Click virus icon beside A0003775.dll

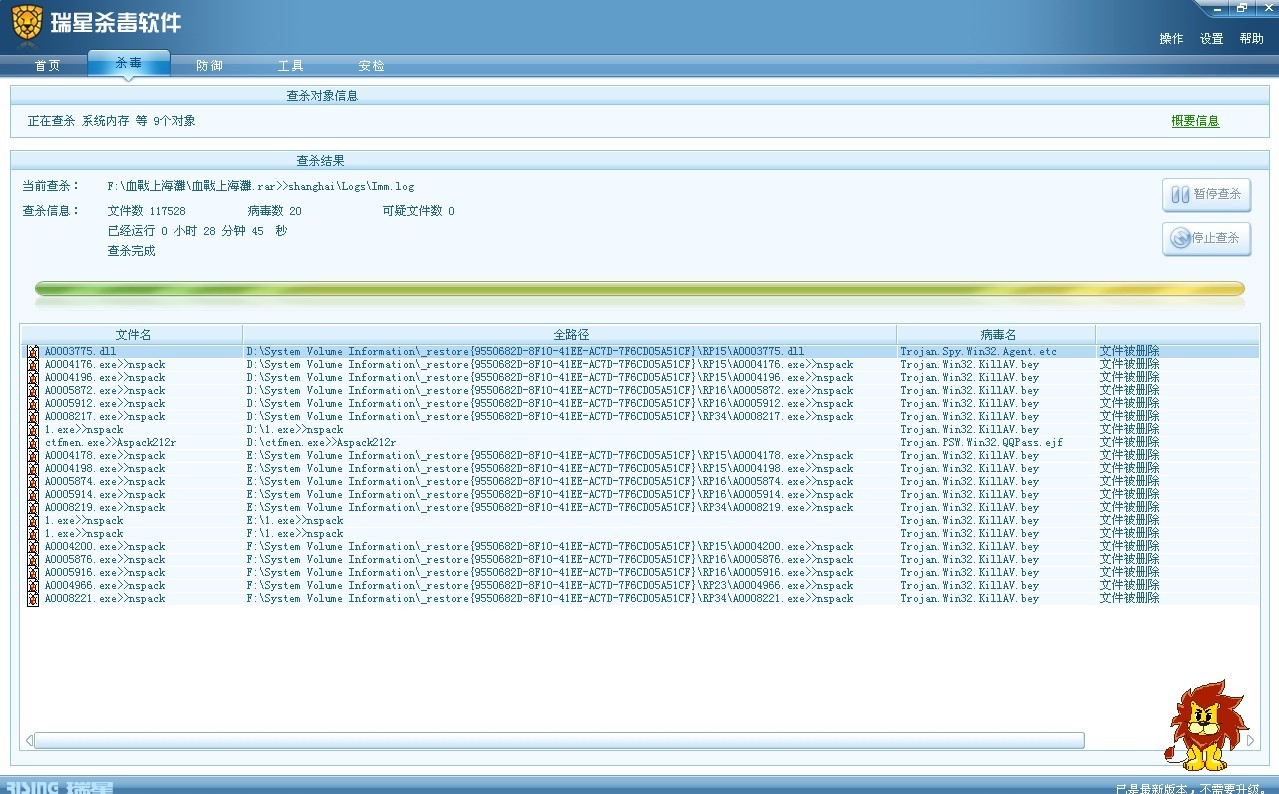point(33,352)
